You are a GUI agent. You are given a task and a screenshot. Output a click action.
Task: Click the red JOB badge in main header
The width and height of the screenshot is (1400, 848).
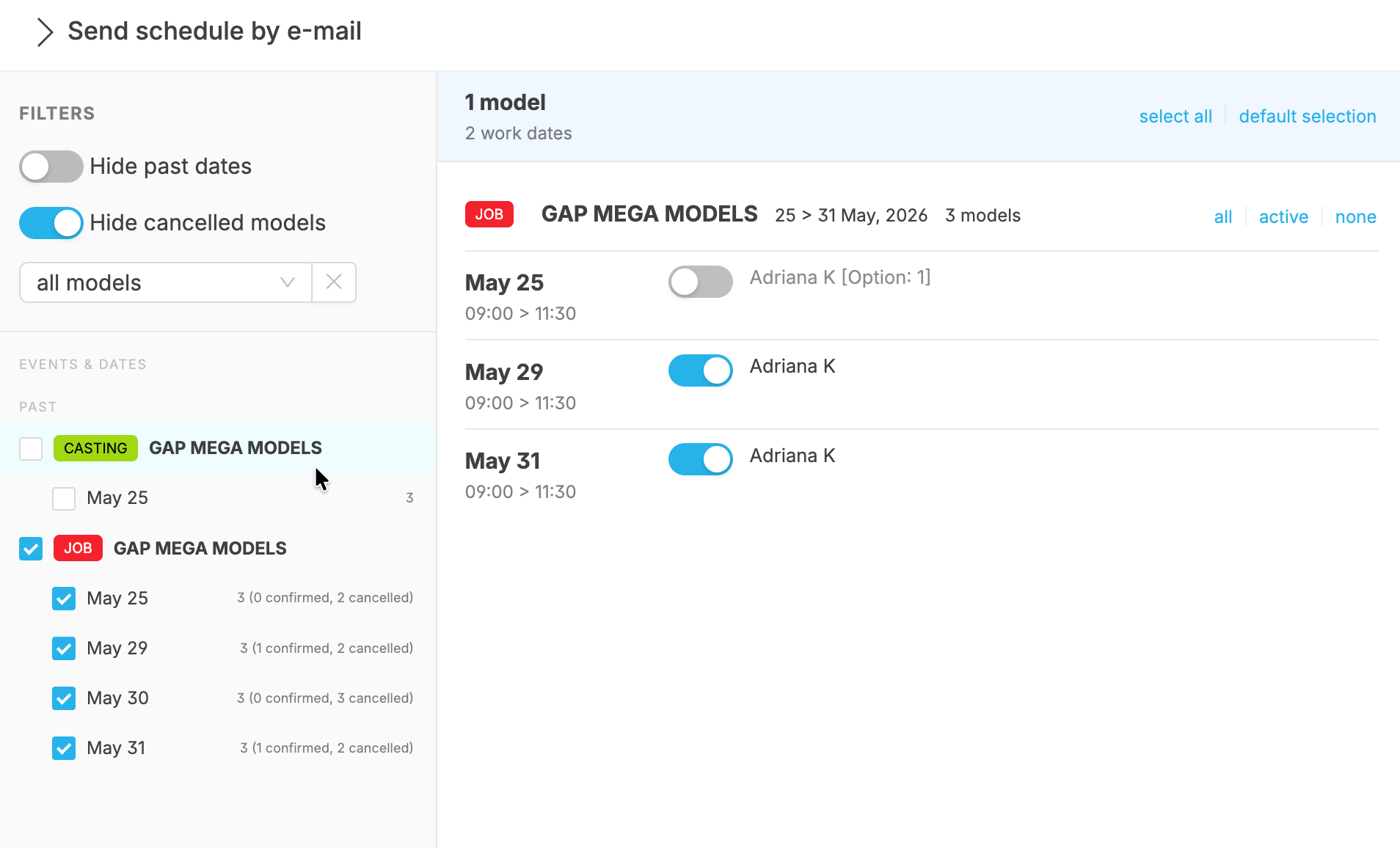489,214
